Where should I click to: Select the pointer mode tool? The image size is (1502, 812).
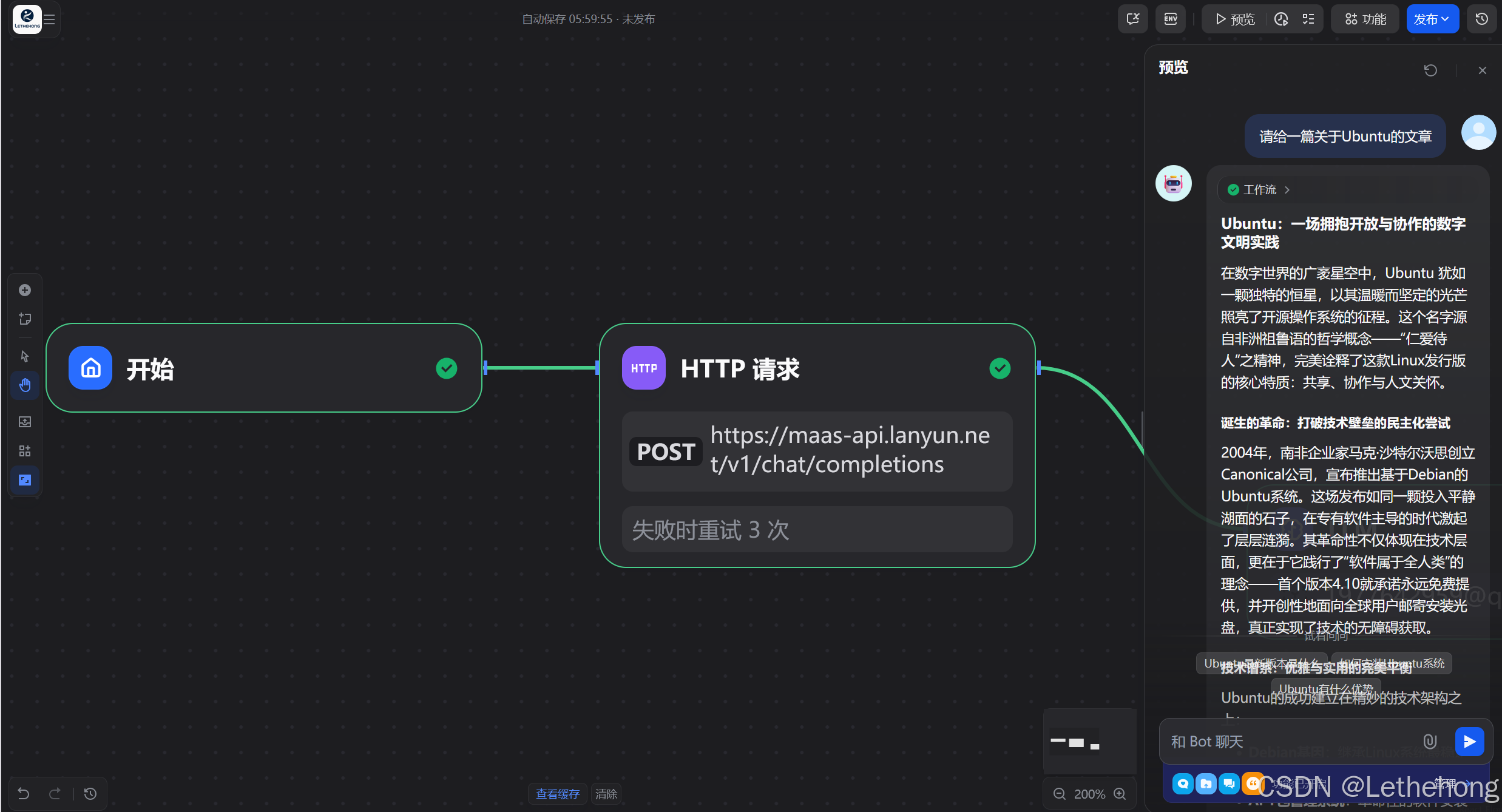pos(25,356)
